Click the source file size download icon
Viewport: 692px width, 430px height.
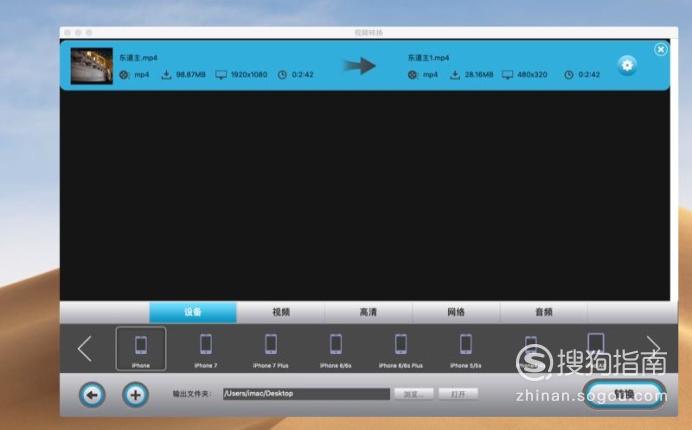[x=166, y=74]
